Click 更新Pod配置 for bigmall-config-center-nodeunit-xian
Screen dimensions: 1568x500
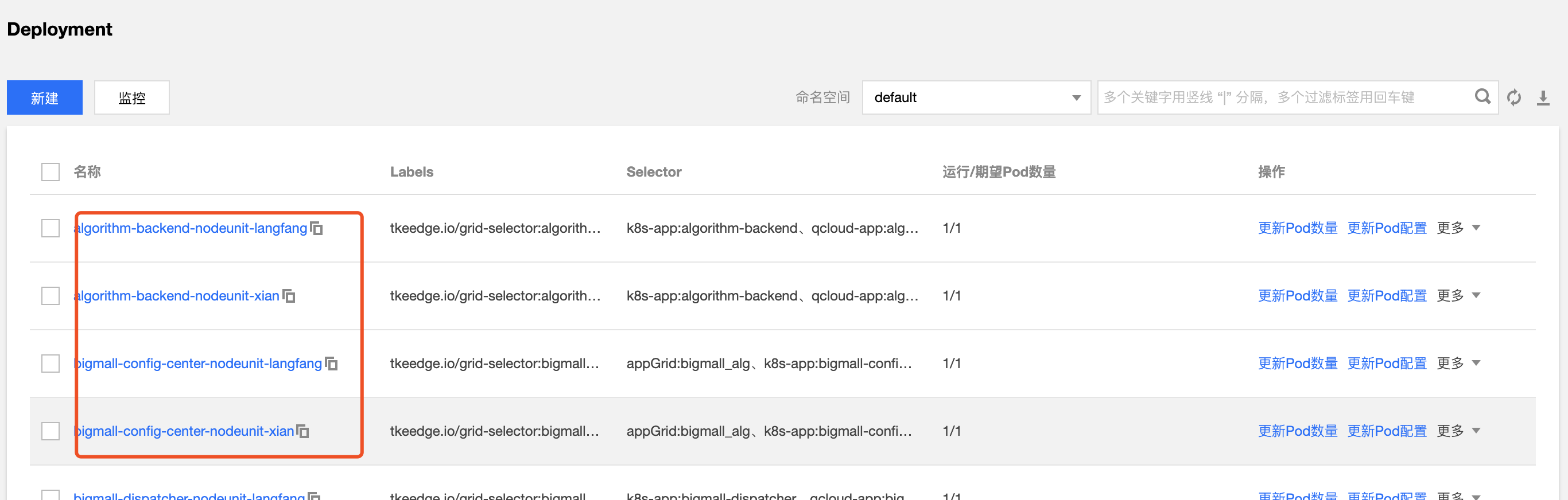point(1387,431)
